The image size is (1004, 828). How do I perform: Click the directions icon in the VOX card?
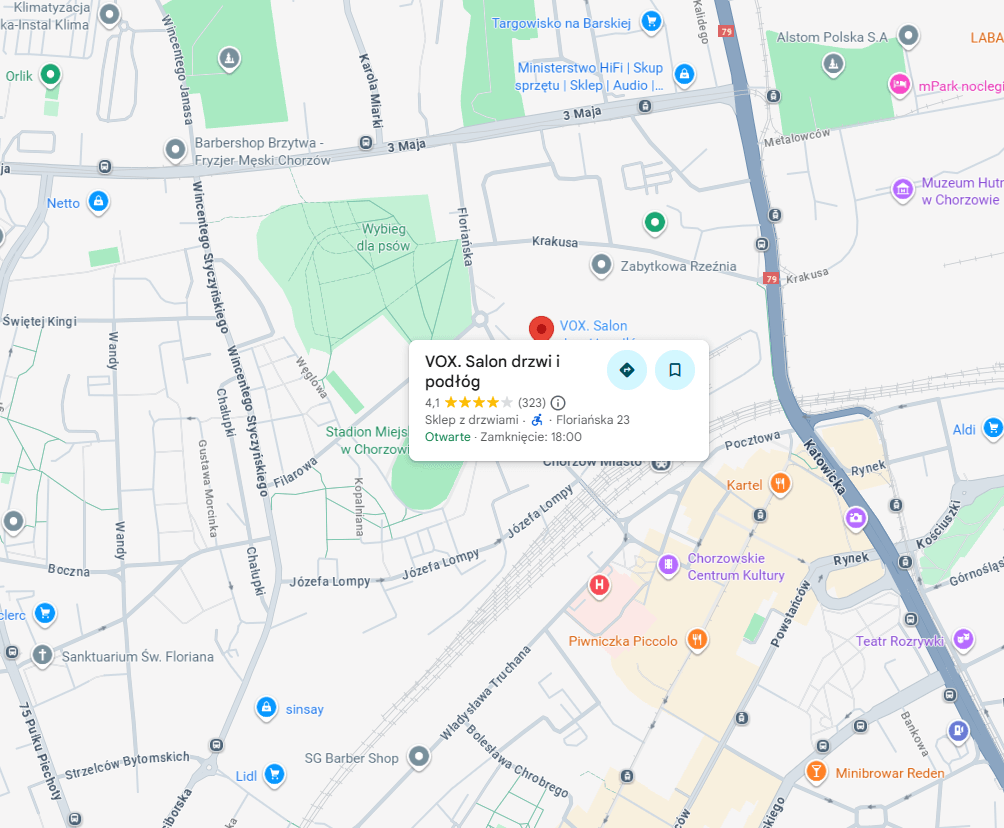point(626,369)
